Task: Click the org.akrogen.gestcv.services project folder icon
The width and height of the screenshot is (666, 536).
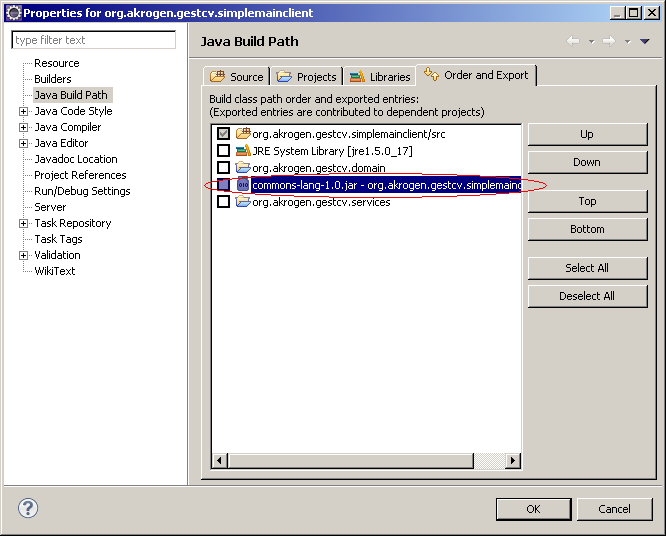Action: coord(243,202)
